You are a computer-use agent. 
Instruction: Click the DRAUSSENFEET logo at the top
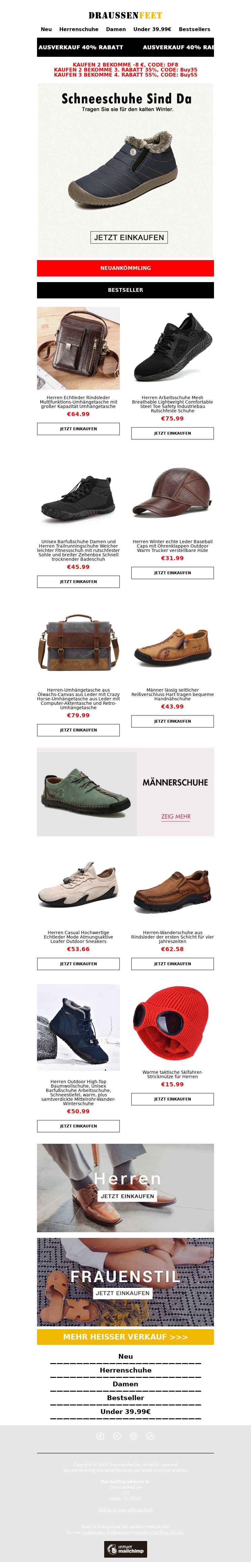click(125, 15)
